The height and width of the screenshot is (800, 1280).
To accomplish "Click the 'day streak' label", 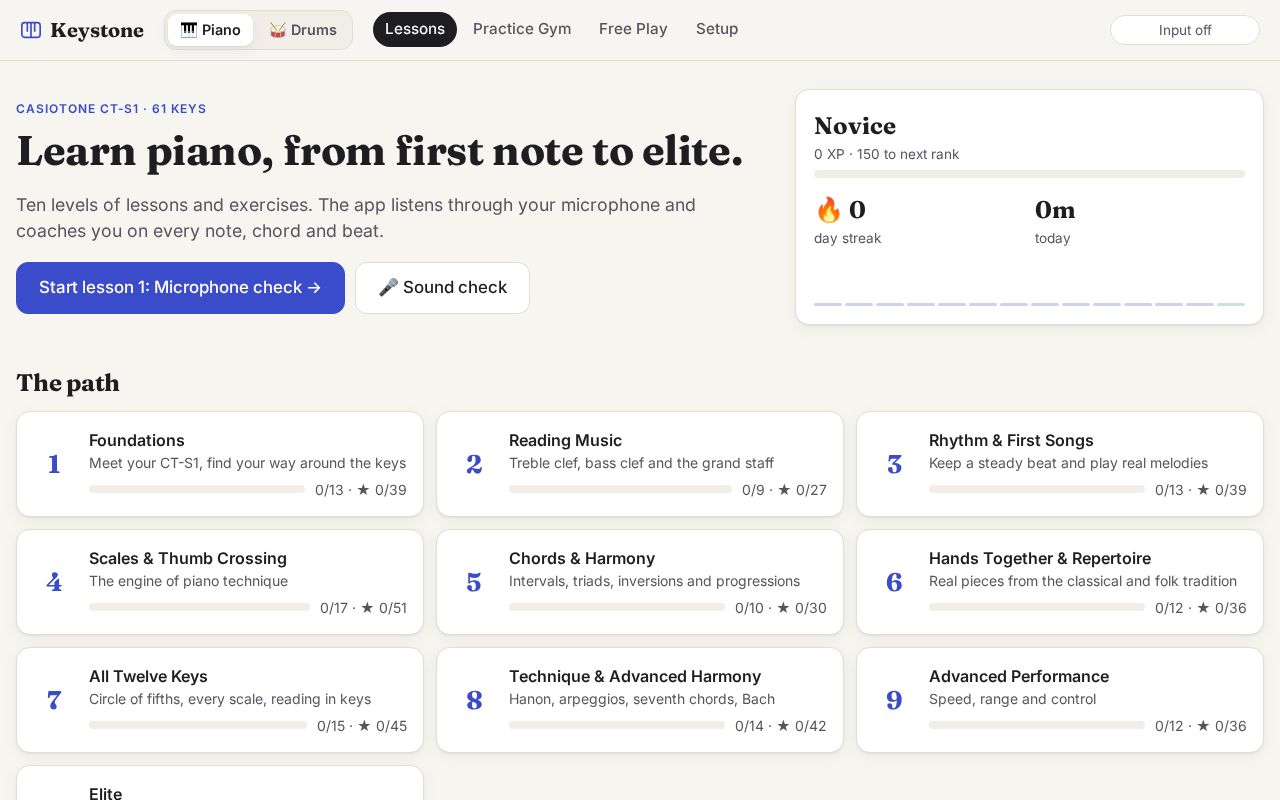I will point(848,238).
